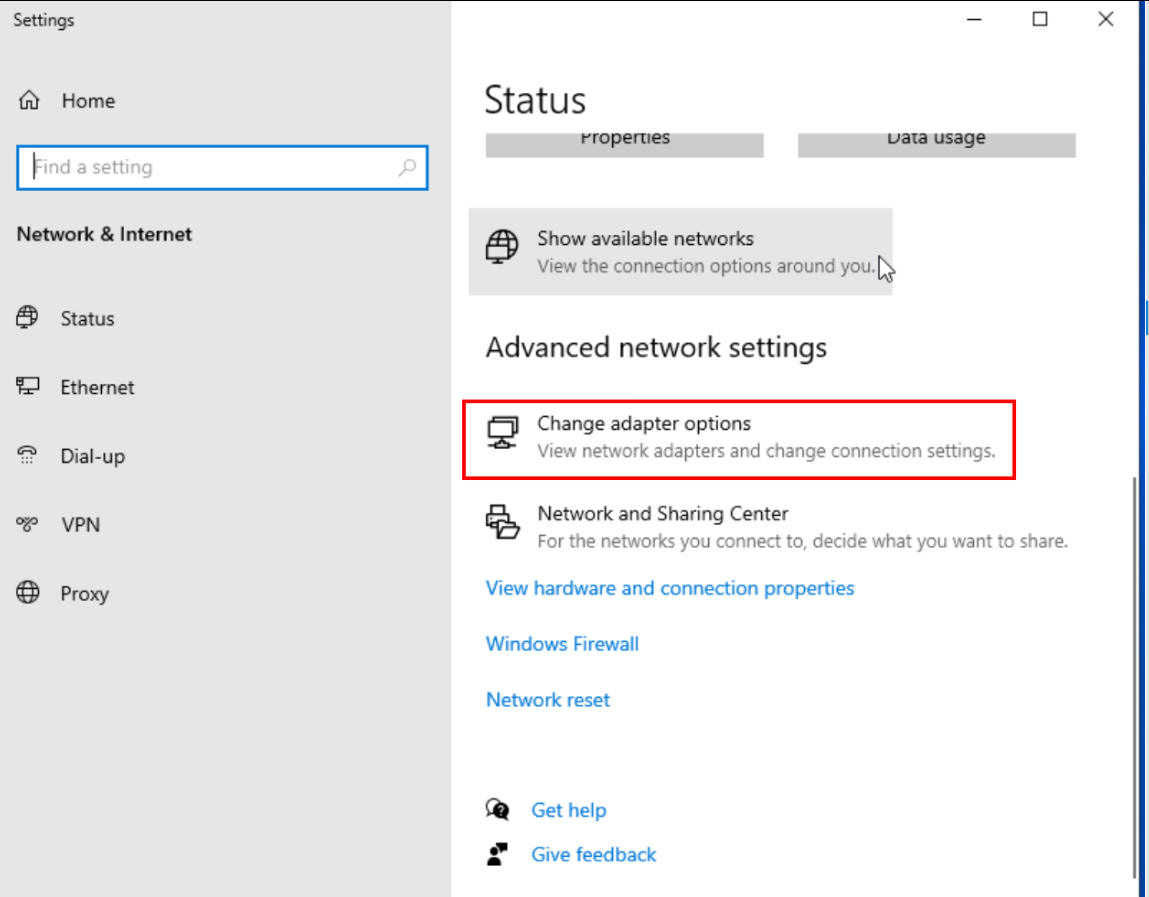Click the Ethernet monitor icon
The width and height of the screenshot is (1149, 897).
click(x=28, y=387)
